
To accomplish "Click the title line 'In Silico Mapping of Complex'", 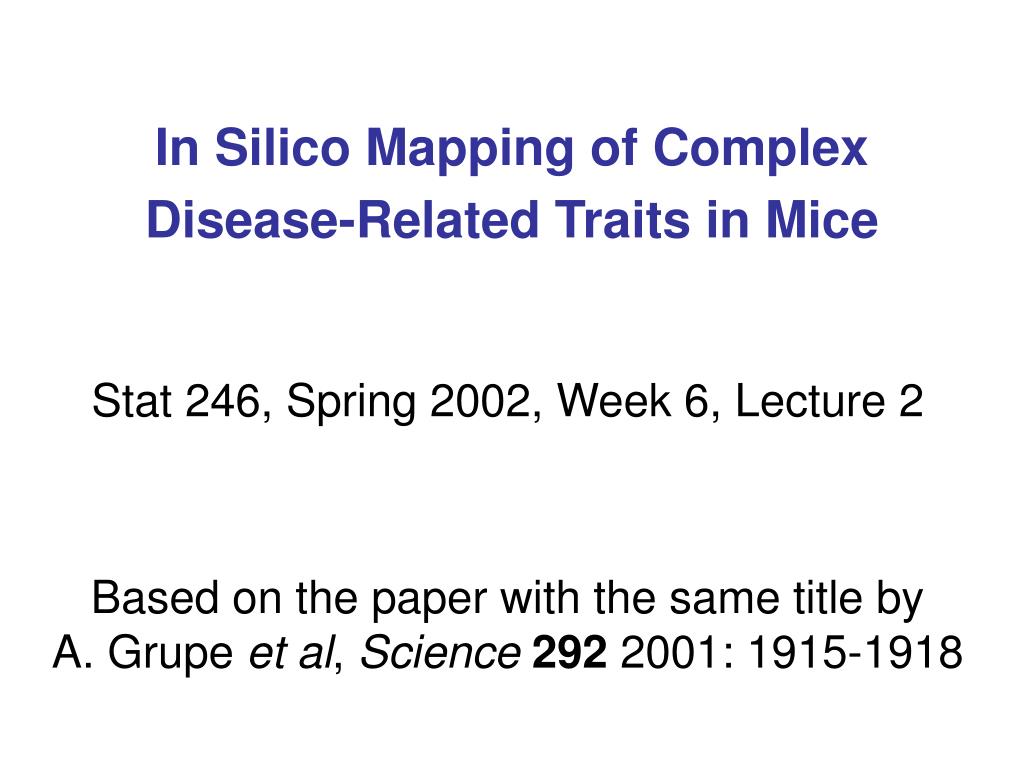I will (x=511, y=150).
